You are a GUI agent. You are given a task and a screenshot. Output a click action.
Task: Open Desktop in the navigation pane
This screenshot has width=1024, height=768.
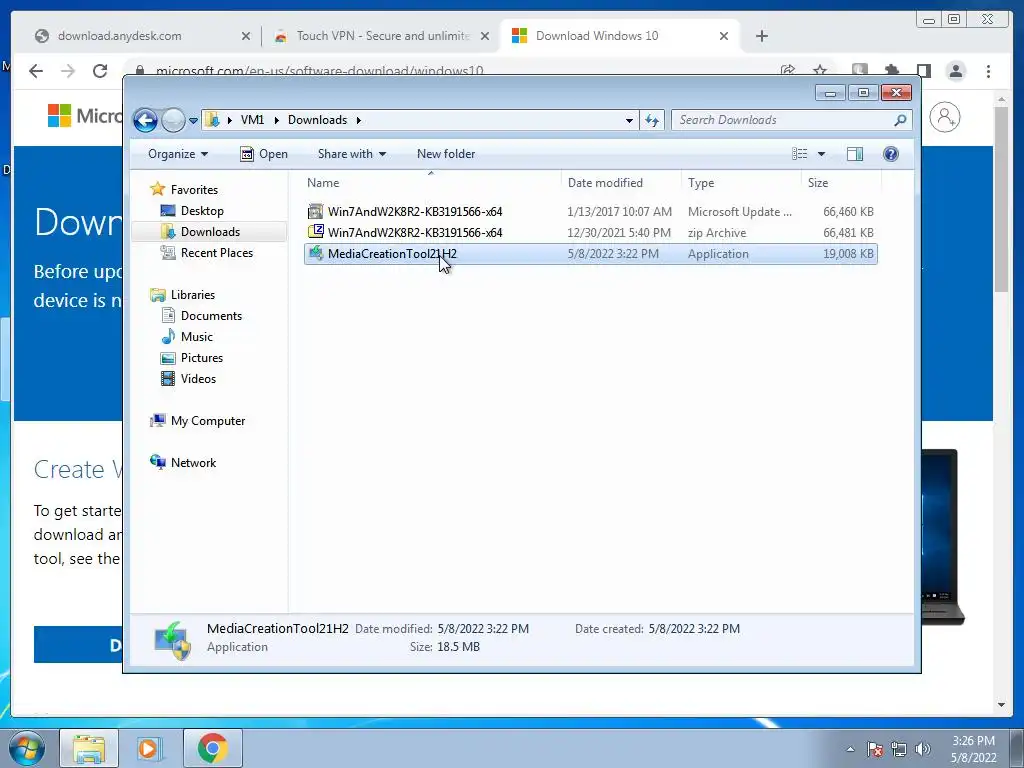pyautogui.click(x=202, y=211)
